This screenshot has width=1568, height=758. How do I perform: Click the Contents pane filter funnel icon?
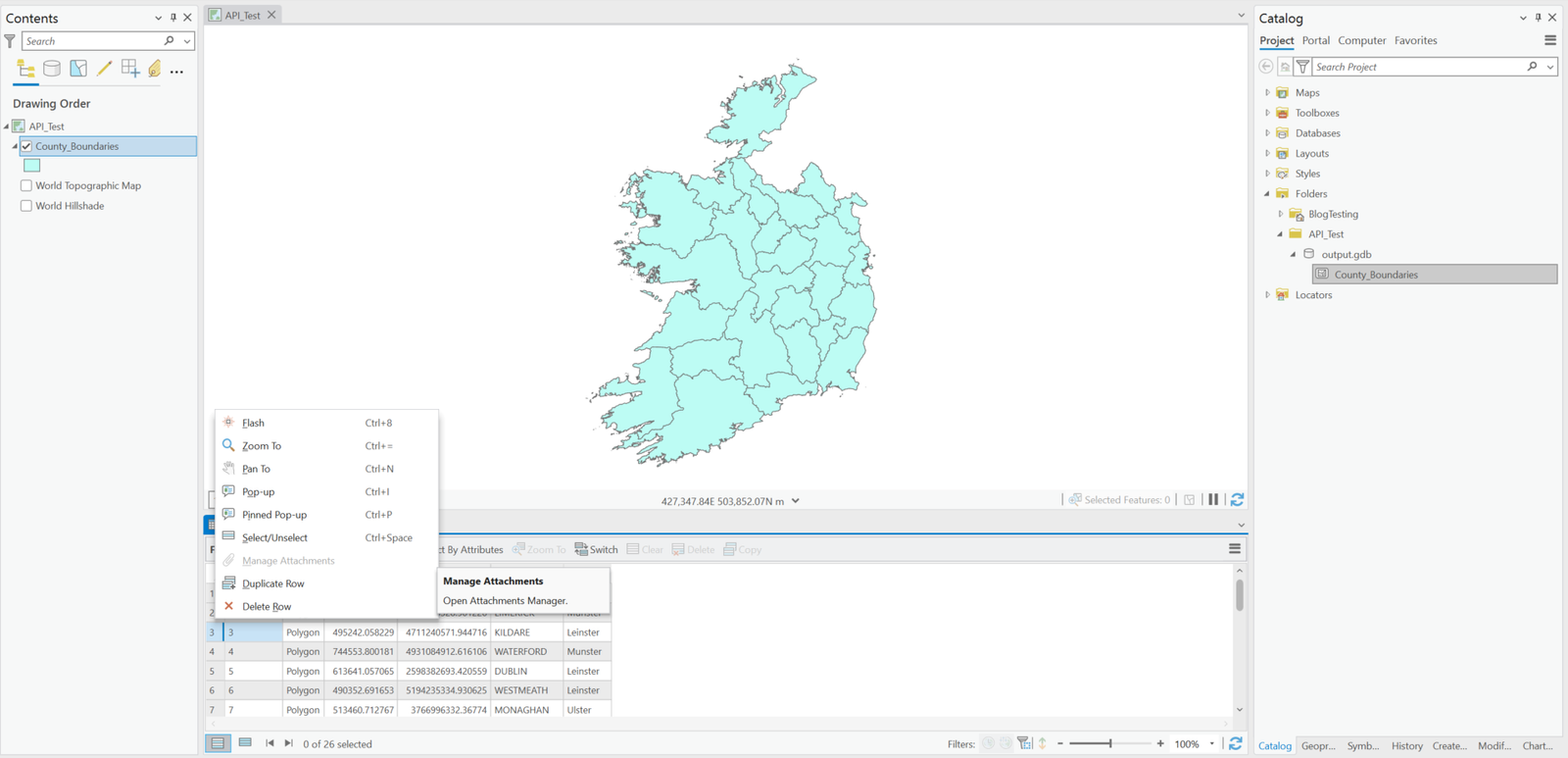[10, 41]
